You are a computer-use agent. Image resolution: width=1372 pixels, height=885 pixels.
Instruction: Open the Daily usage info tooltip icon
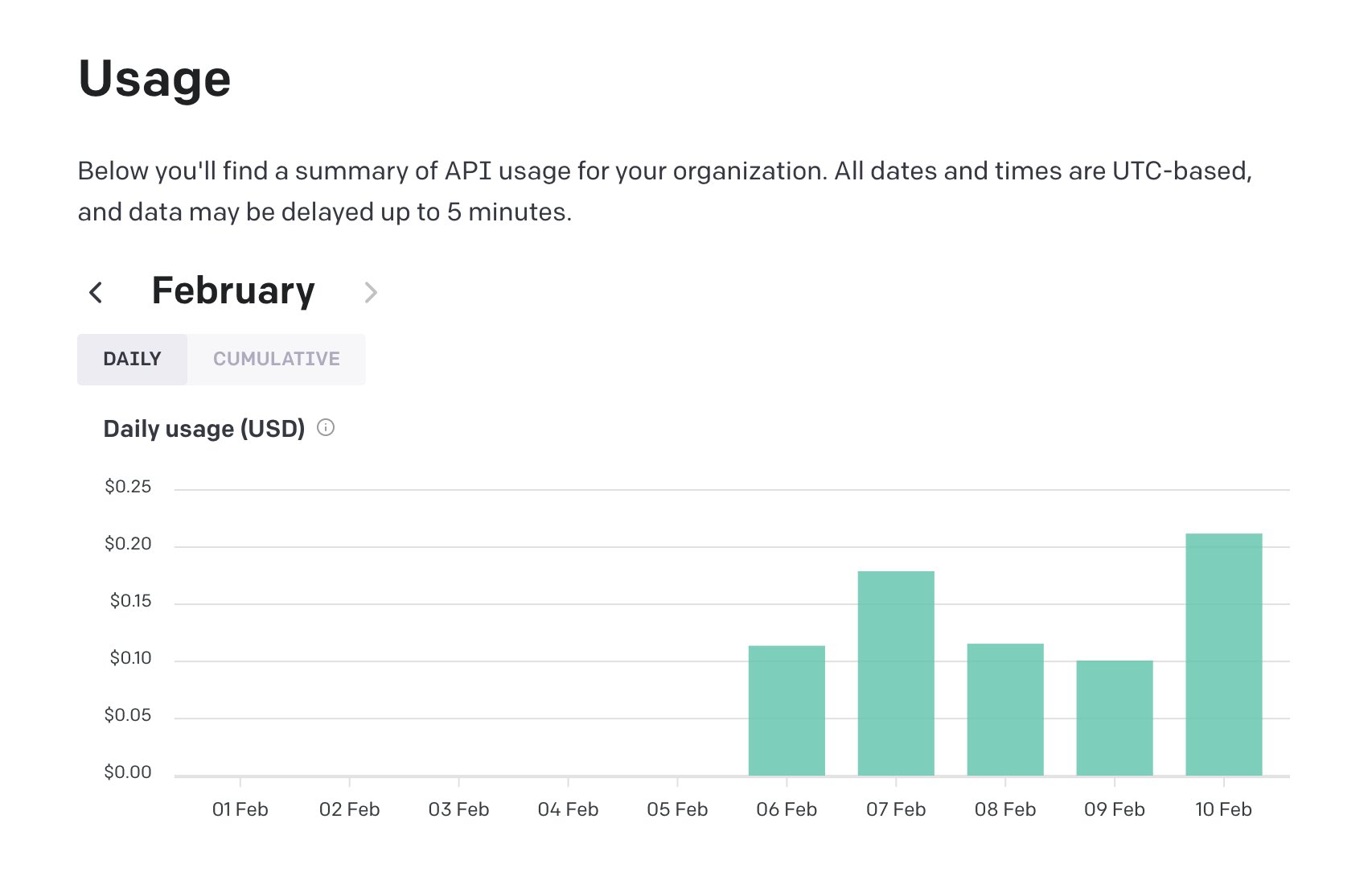click(327, 428)
